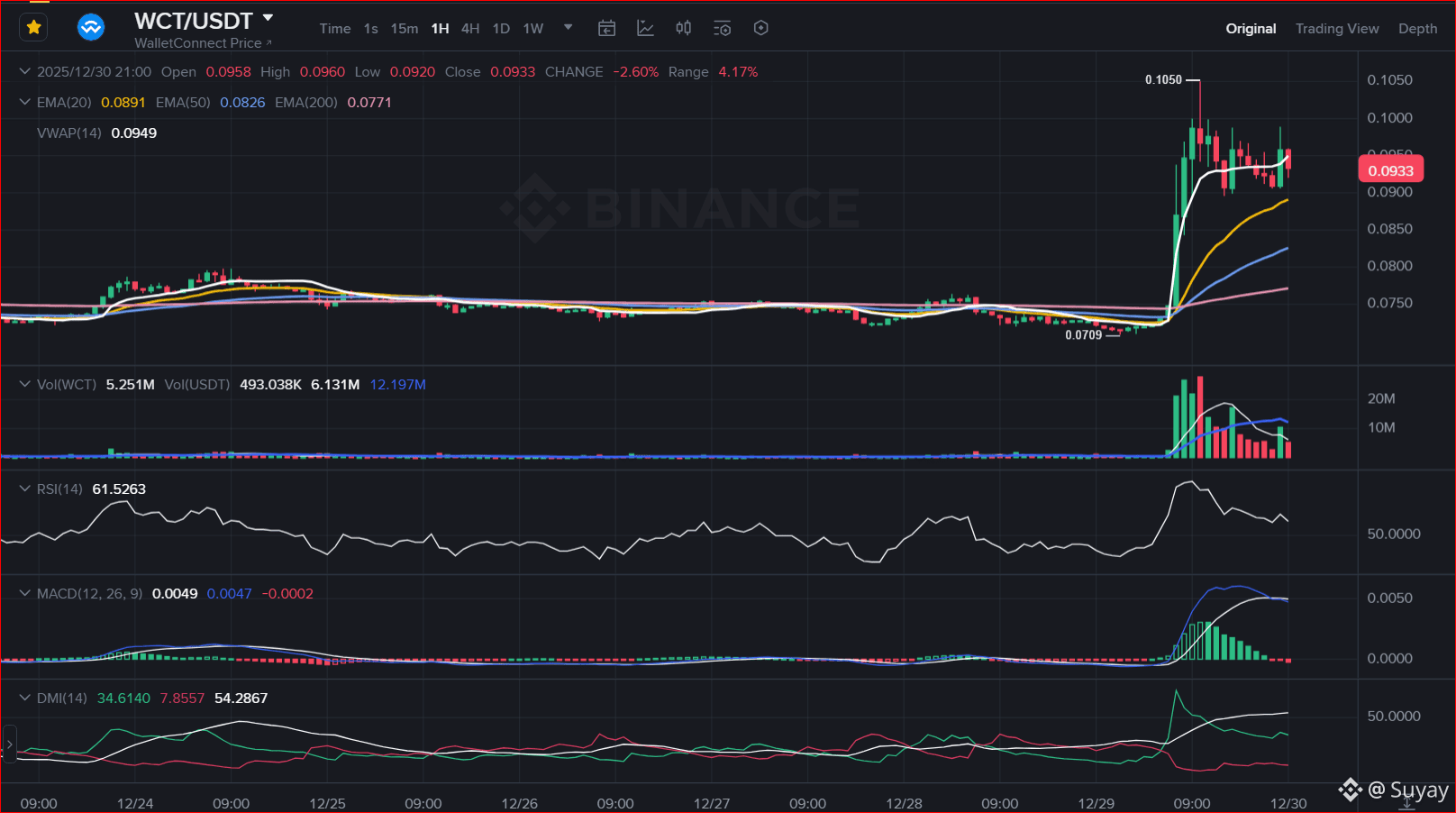
Task: Click the Open value 0.0958
Action: [x=228, y=71]
